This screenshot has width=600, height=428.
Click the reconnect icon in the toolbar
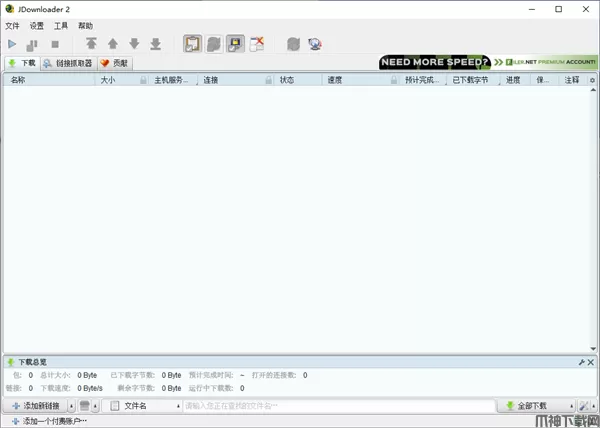pyautogui.click(x=293, y=44)
